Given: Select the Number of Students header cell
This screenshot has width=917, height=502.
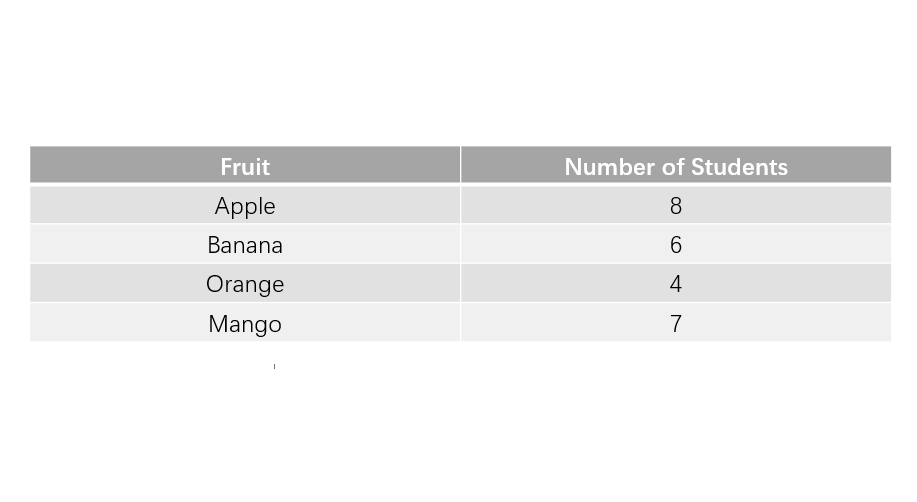Looking at the screenshot, I should coord(676,166).
